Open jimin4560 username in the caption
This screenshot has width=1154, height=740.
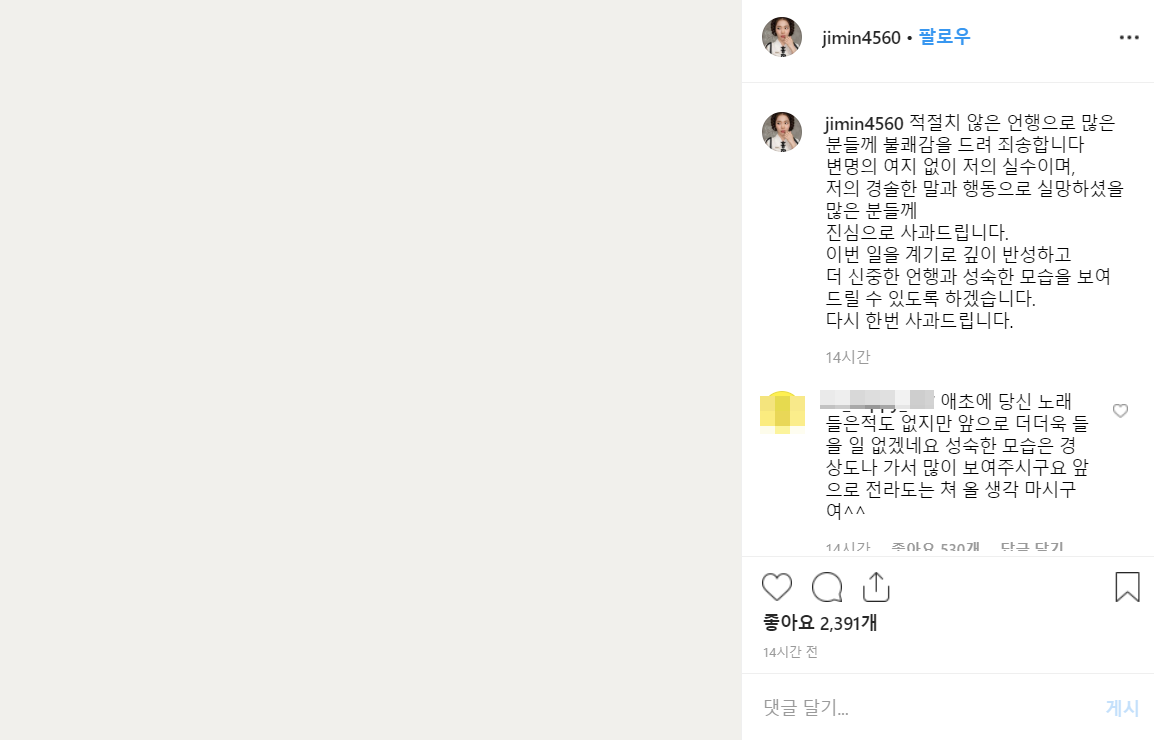click(x=863, y=123)
